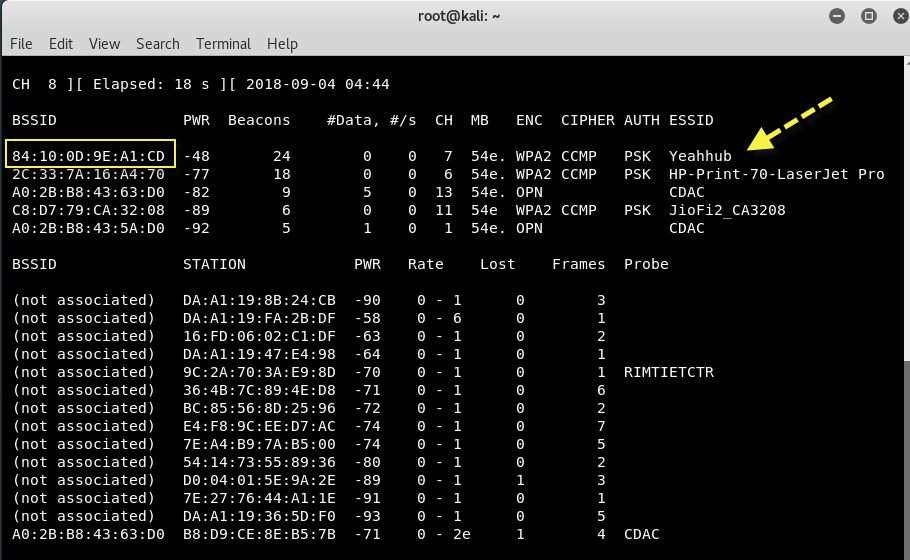Screen dimensions: 910x560
Task: Click the timestamp 2018-09-04 04:44
Action: coord(317,84)
